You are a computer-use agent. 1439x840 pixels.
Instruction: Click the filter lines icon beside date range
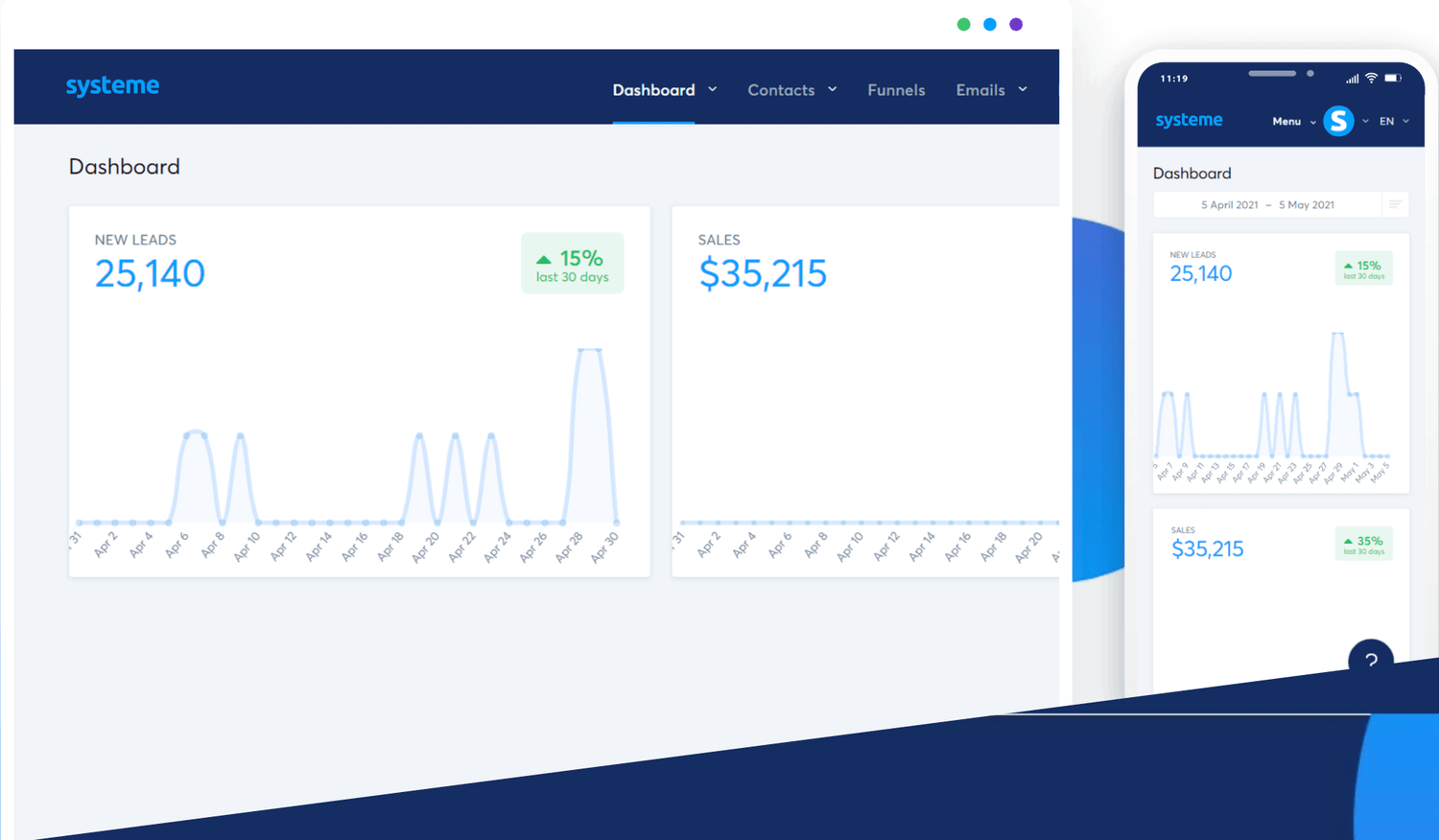[x=1395, y=204]
